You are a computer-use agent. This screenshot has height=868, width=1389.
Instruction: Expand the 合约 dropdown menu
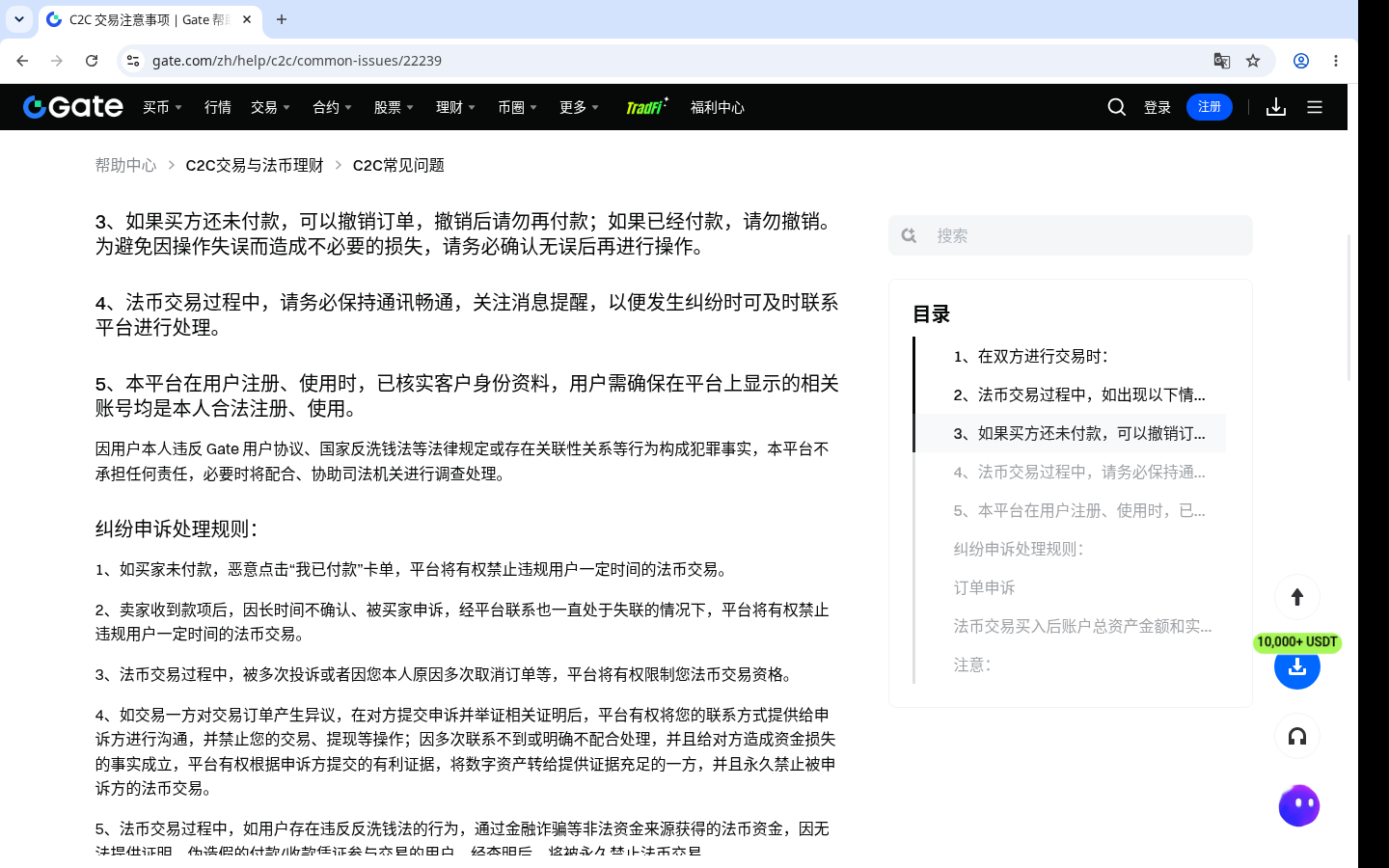(333, 107)
